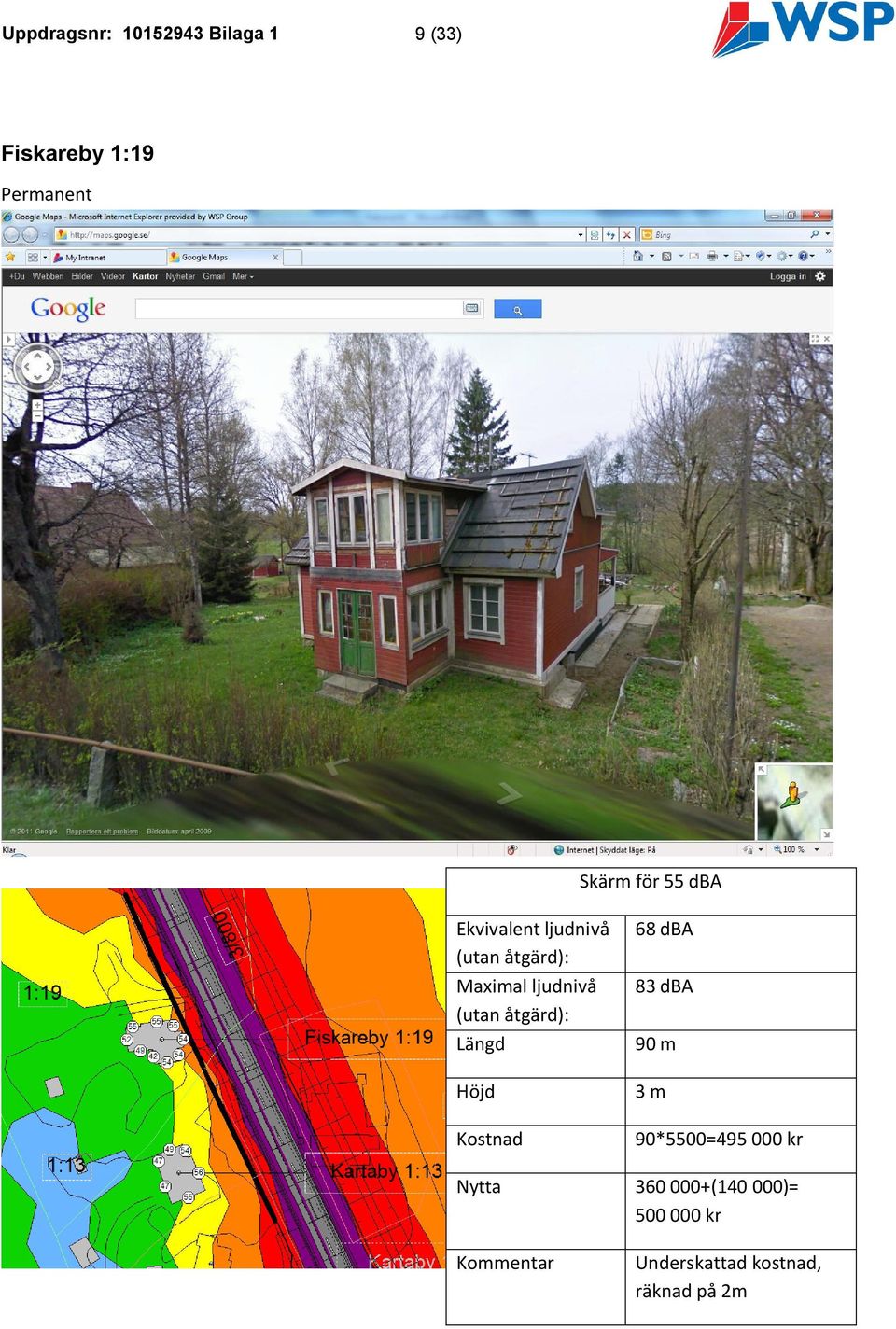Click the Street View pan compass control
Screen dimensions: 896x1329
point(37,367)
